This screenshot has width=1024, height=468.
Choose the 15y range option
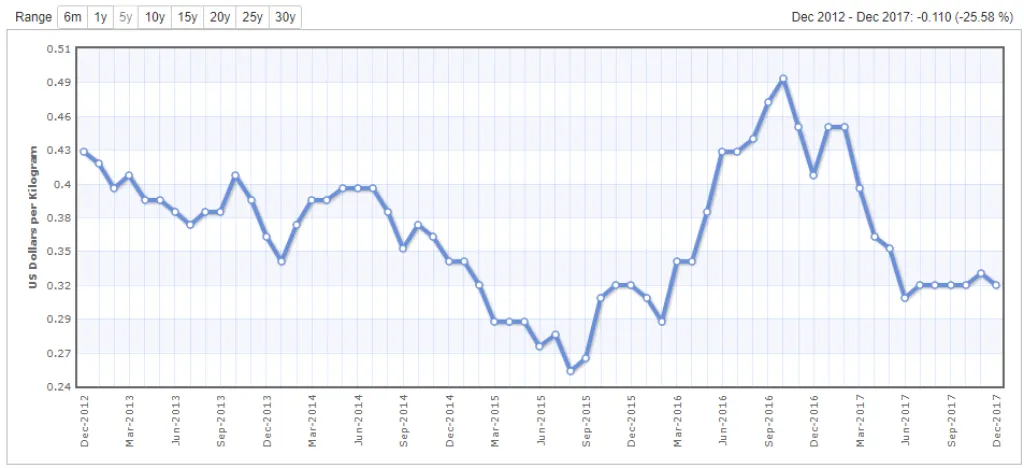[x=187, y=17]
